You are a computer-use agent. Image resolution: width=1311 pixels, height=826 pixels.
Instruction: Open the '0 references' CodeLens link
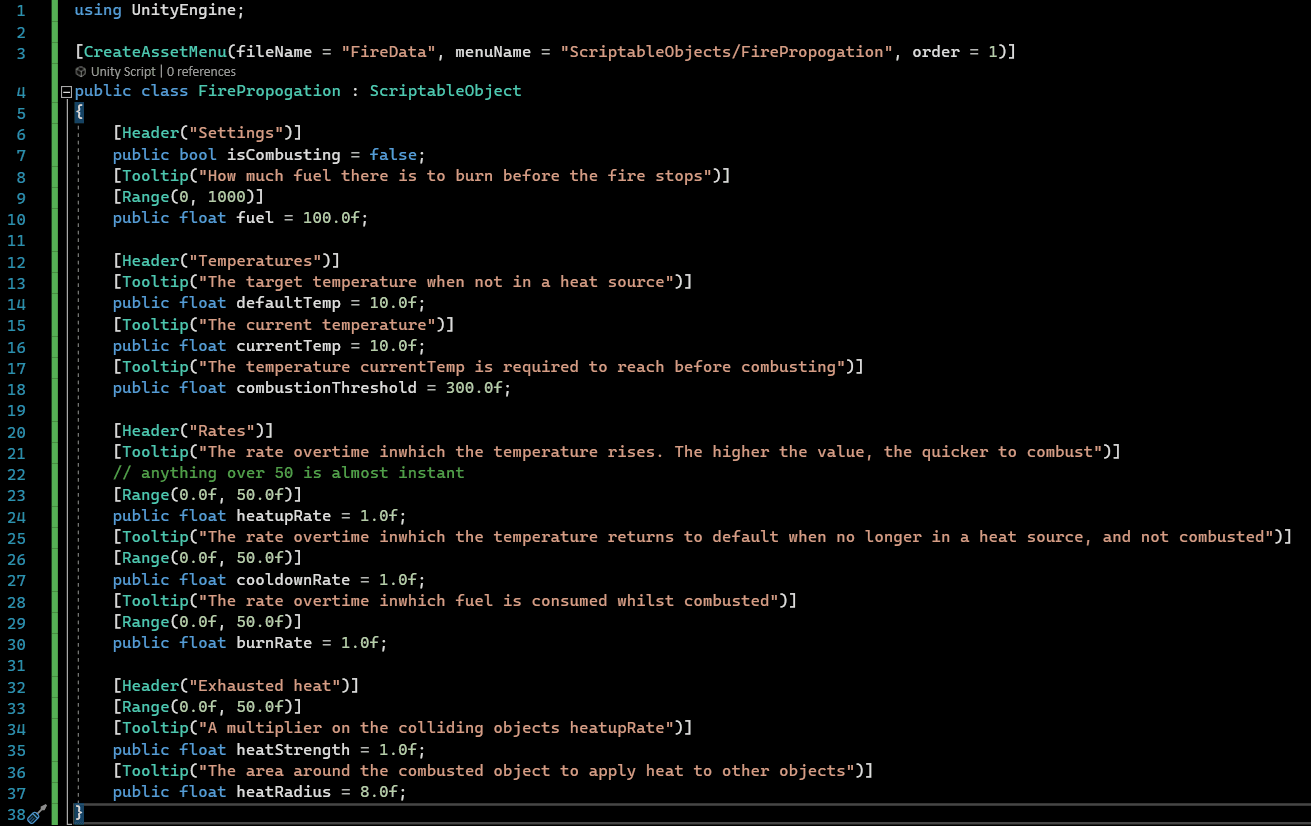201,72
